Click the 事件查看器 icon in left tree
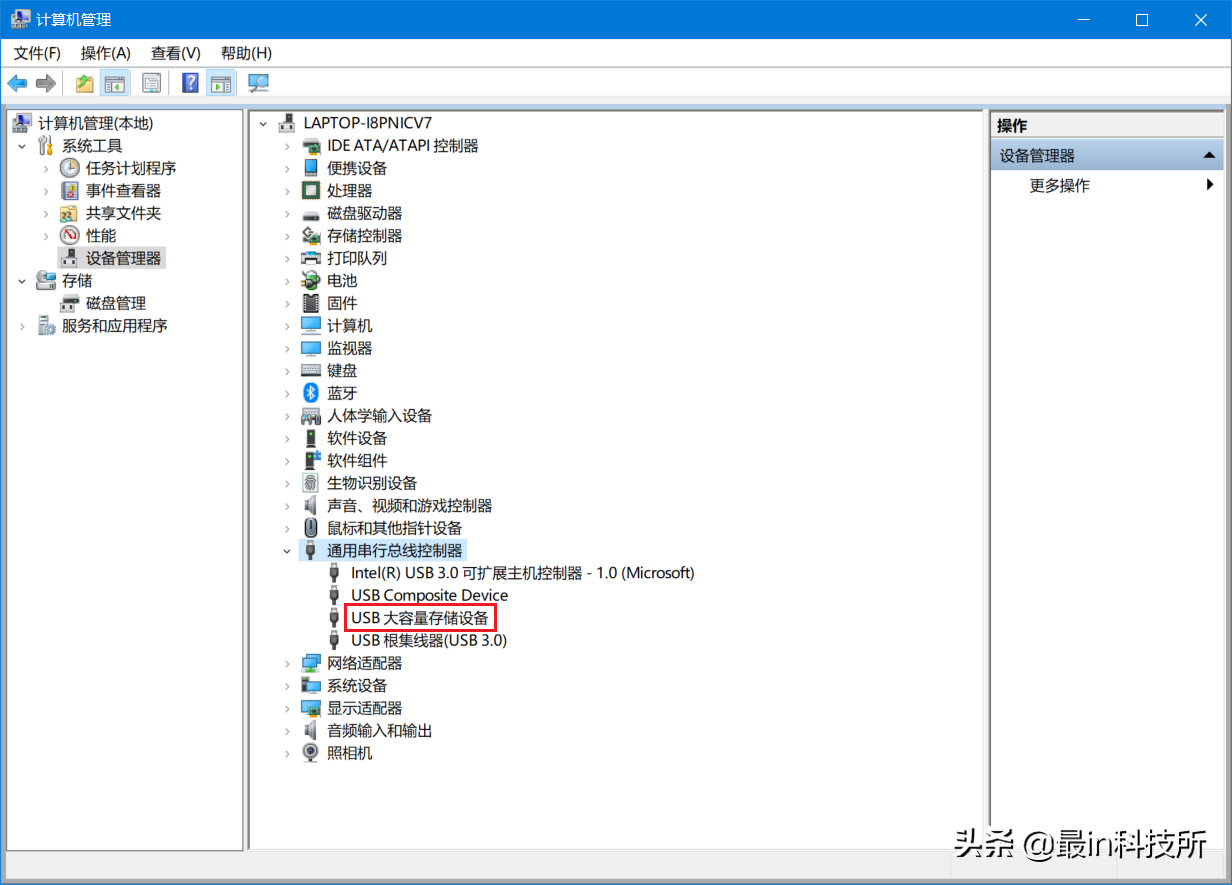The width and height of the screenshot is (1232, 885). (69, 191)
